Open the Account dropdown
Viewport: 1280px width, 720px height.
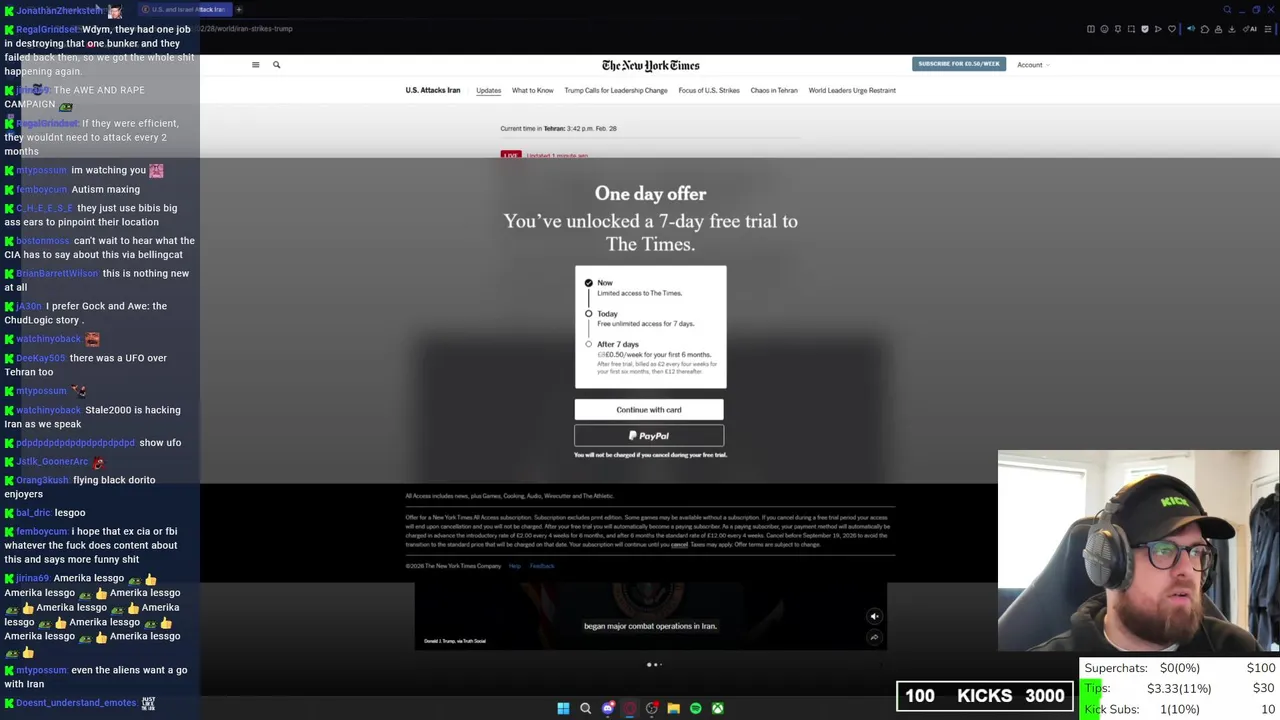tap(1033, 65)
